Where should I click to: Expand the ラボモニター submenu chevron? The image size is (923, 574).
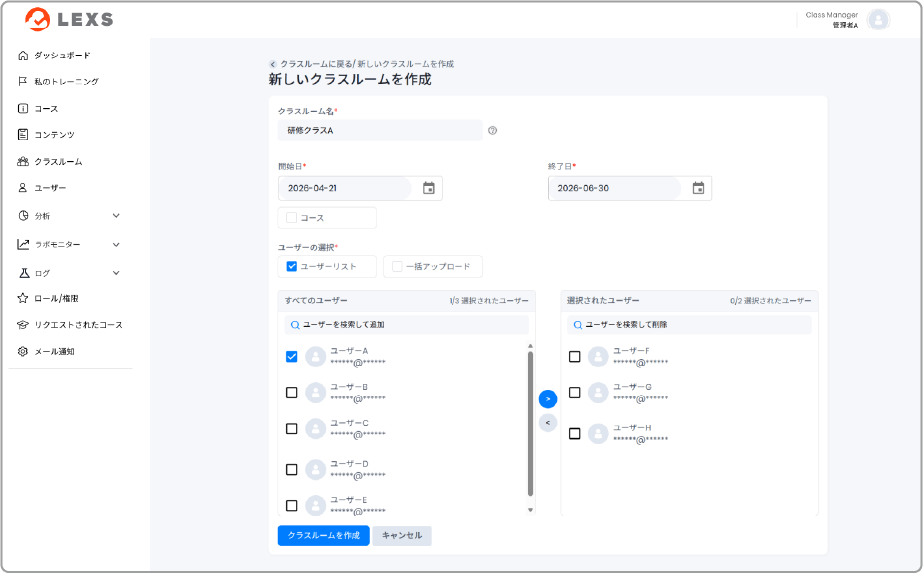point(116,244)
